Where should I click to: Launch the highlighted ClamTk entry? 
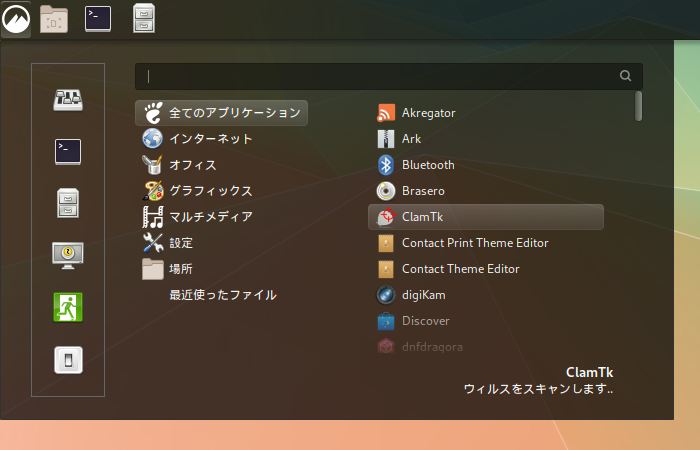click(486, 217)
